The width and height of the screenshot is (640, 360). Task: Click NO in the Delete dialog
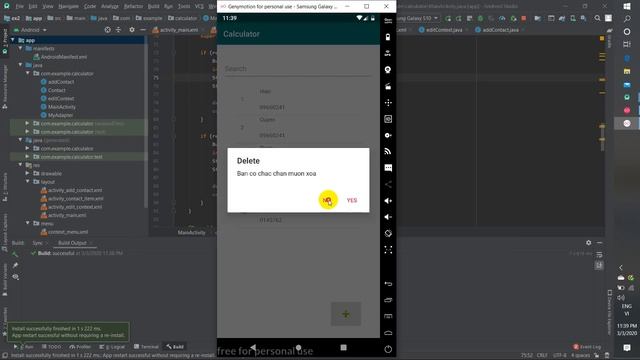[327, 200]
